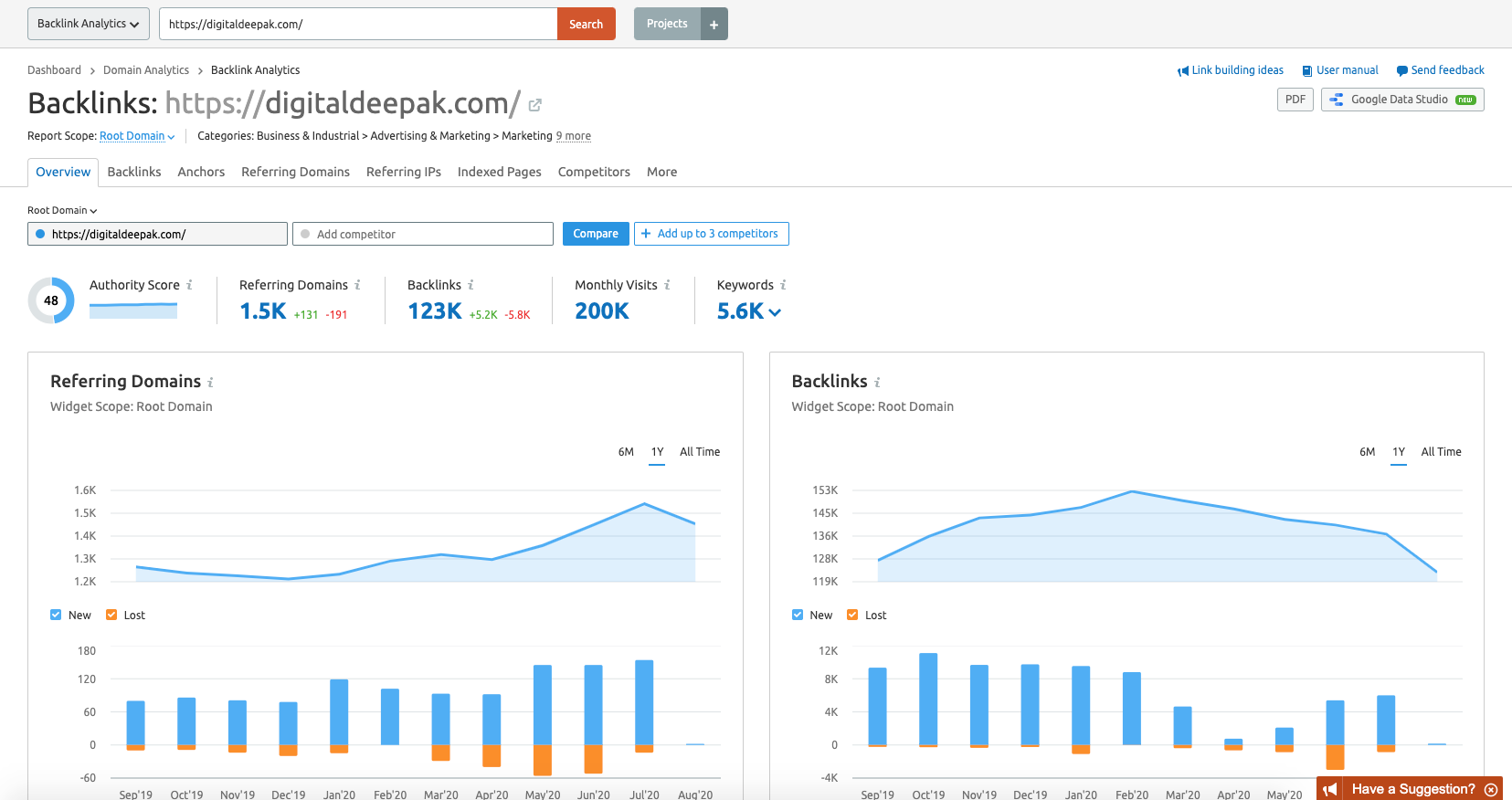Click Monthly Visits 200K value
The image size is (1512, 800).
click(602, 311)
